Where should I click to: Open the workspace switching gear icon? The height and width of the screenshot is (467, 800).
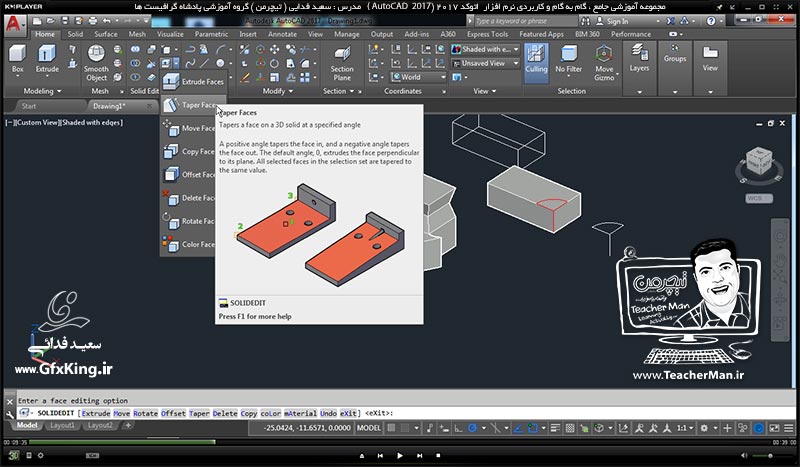(706, 428)
